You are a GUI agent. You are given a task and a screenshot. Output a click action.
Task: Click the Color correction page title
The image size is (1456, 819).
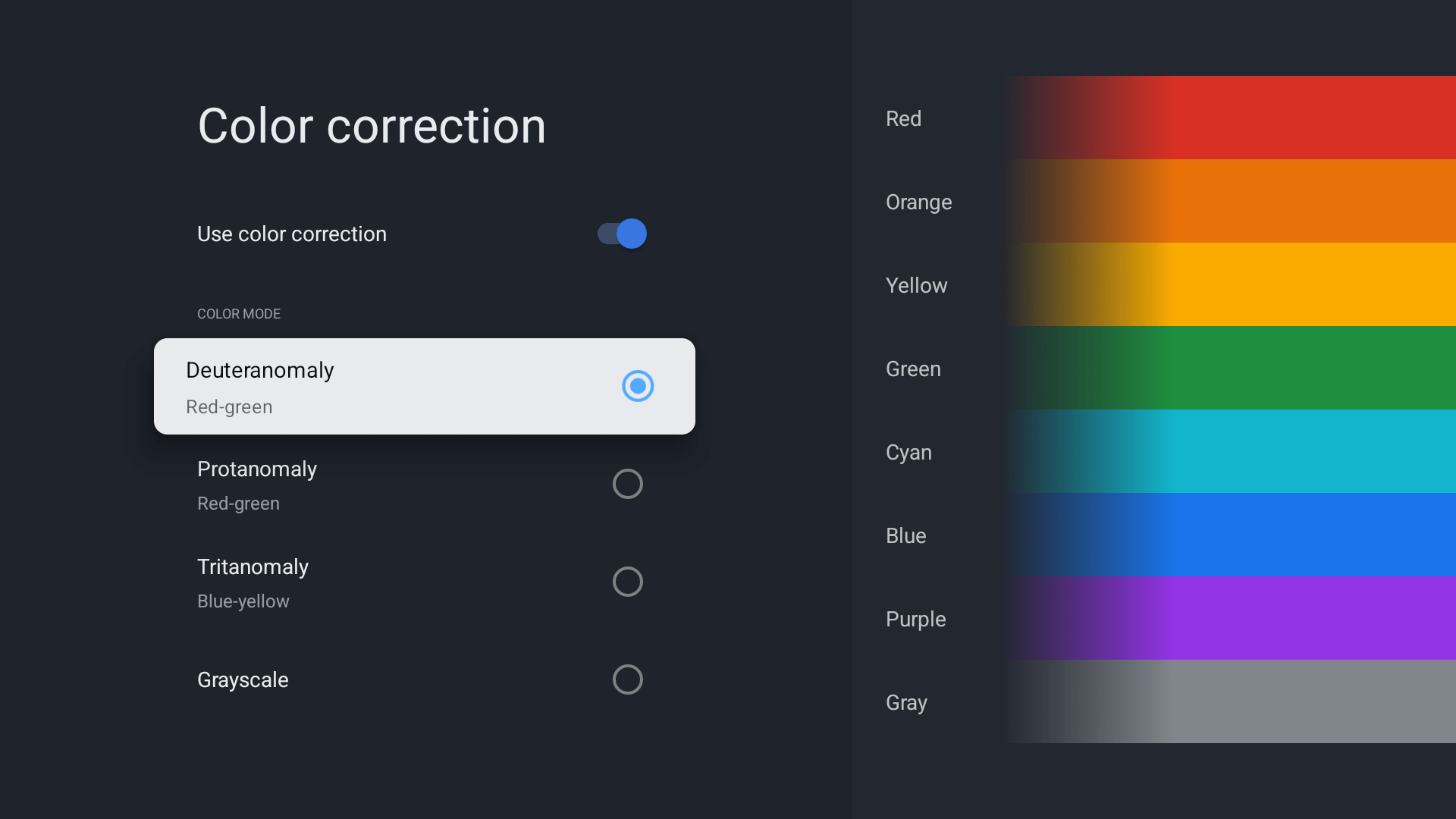[372, 126]
